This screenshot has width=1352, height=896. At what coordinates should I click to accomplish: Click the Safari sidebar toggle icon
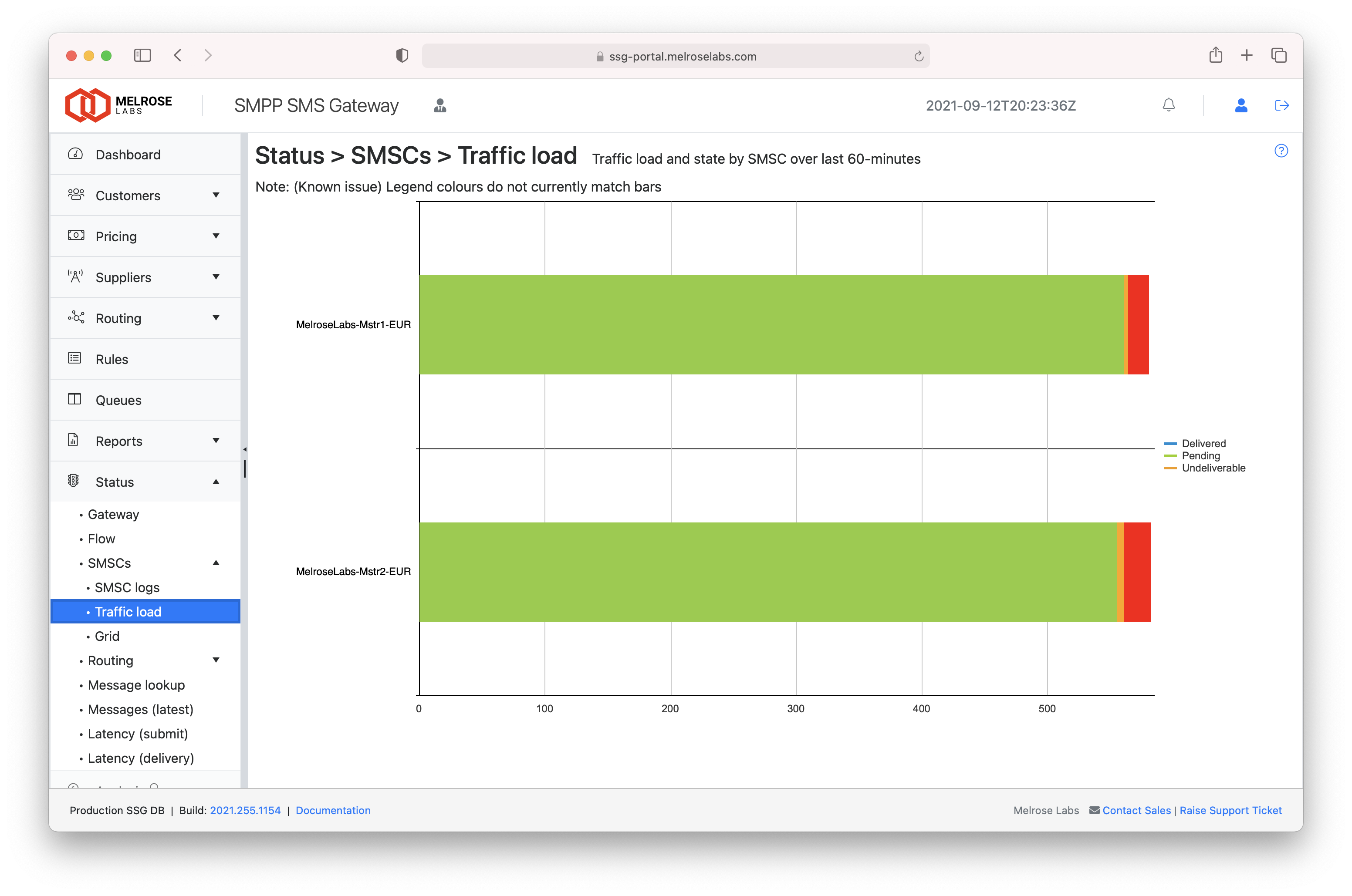coord(142,55)
